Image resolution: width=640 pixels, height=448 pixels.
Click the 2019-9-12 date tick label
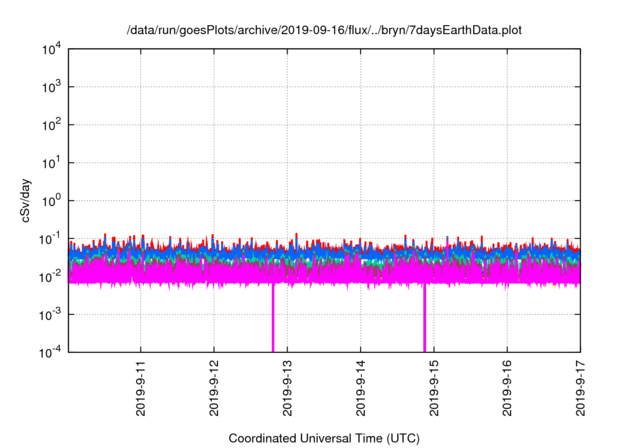[214, 388]
